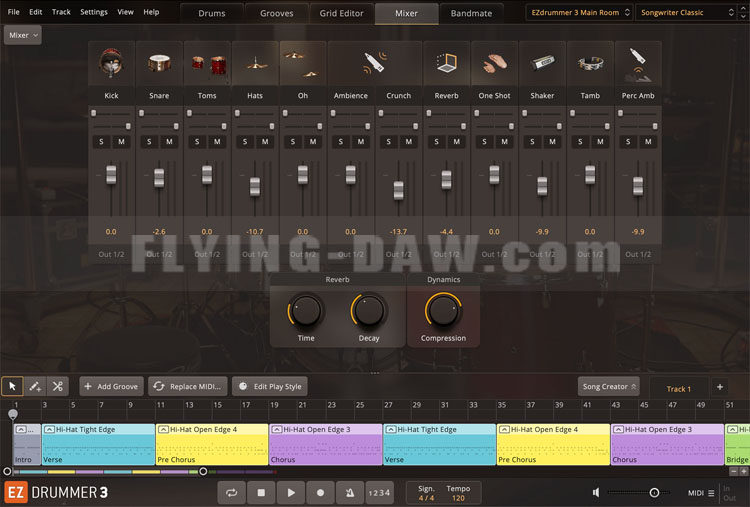Toggle the loop playback button
The image size is (750, 507).
point(232,493)
